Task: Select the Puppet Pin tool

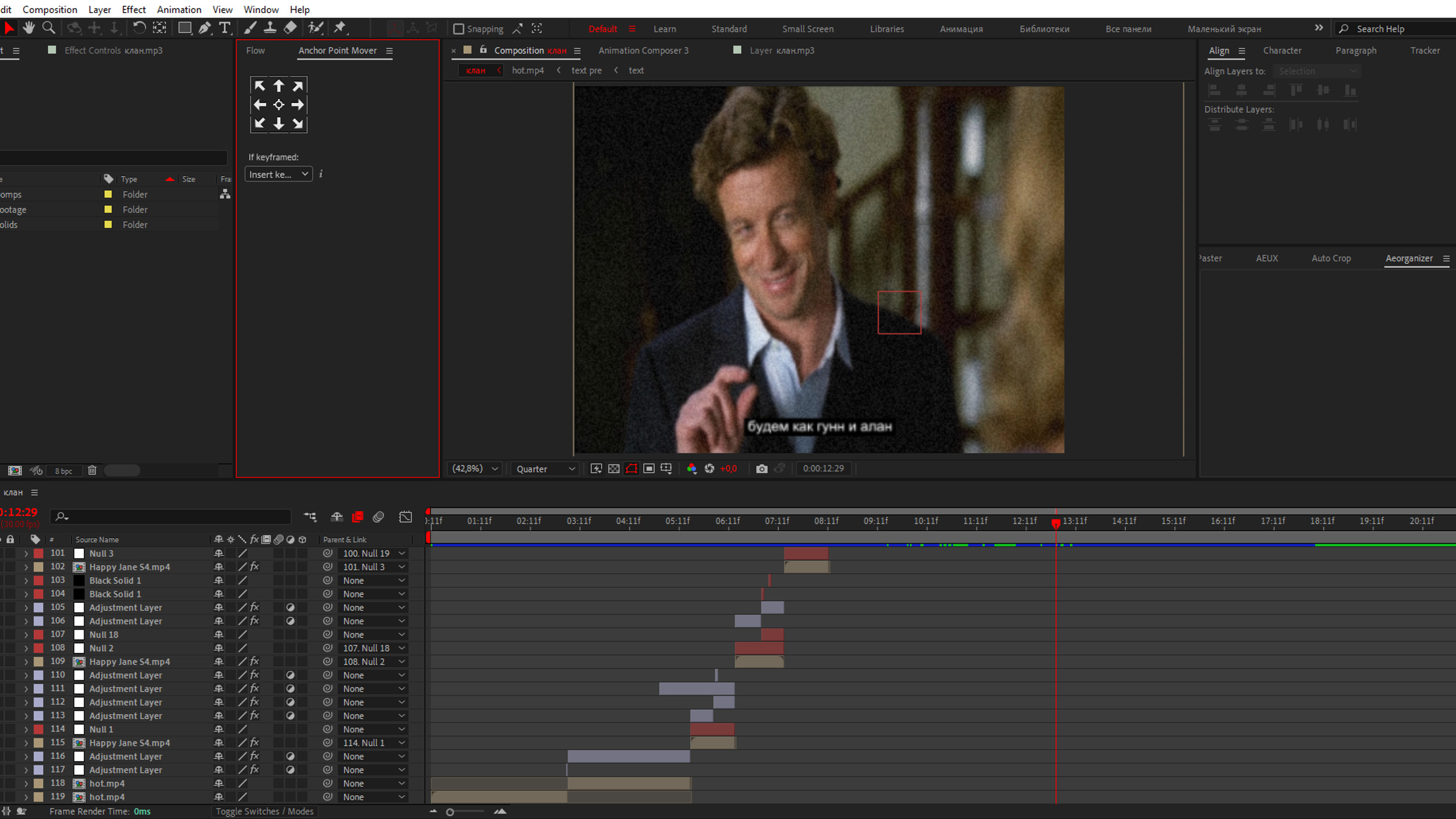Action: 340,28
